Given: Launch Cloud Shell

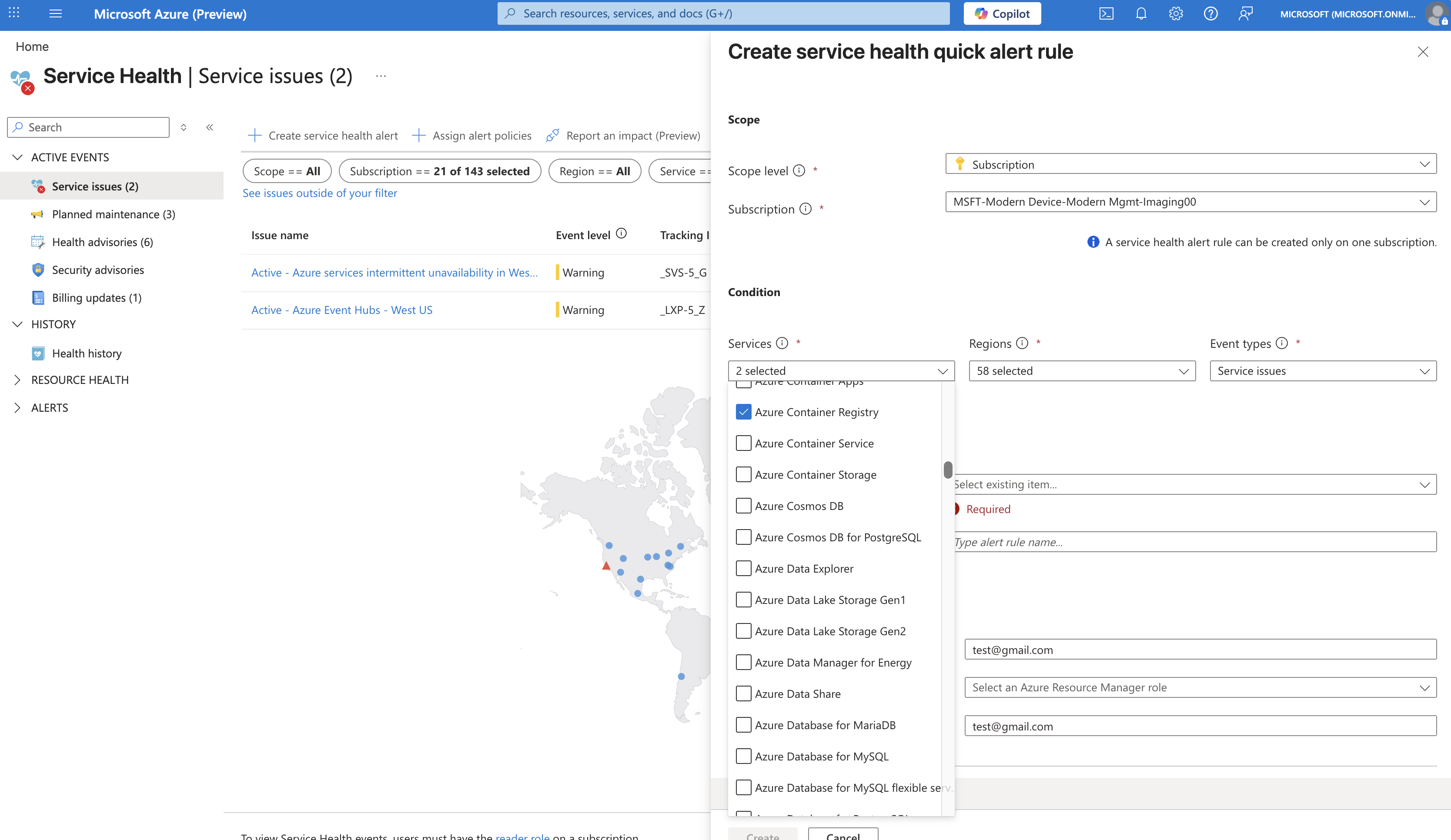Looking at the screenshot, I should pyautogui.click(x=1106, y=13).
